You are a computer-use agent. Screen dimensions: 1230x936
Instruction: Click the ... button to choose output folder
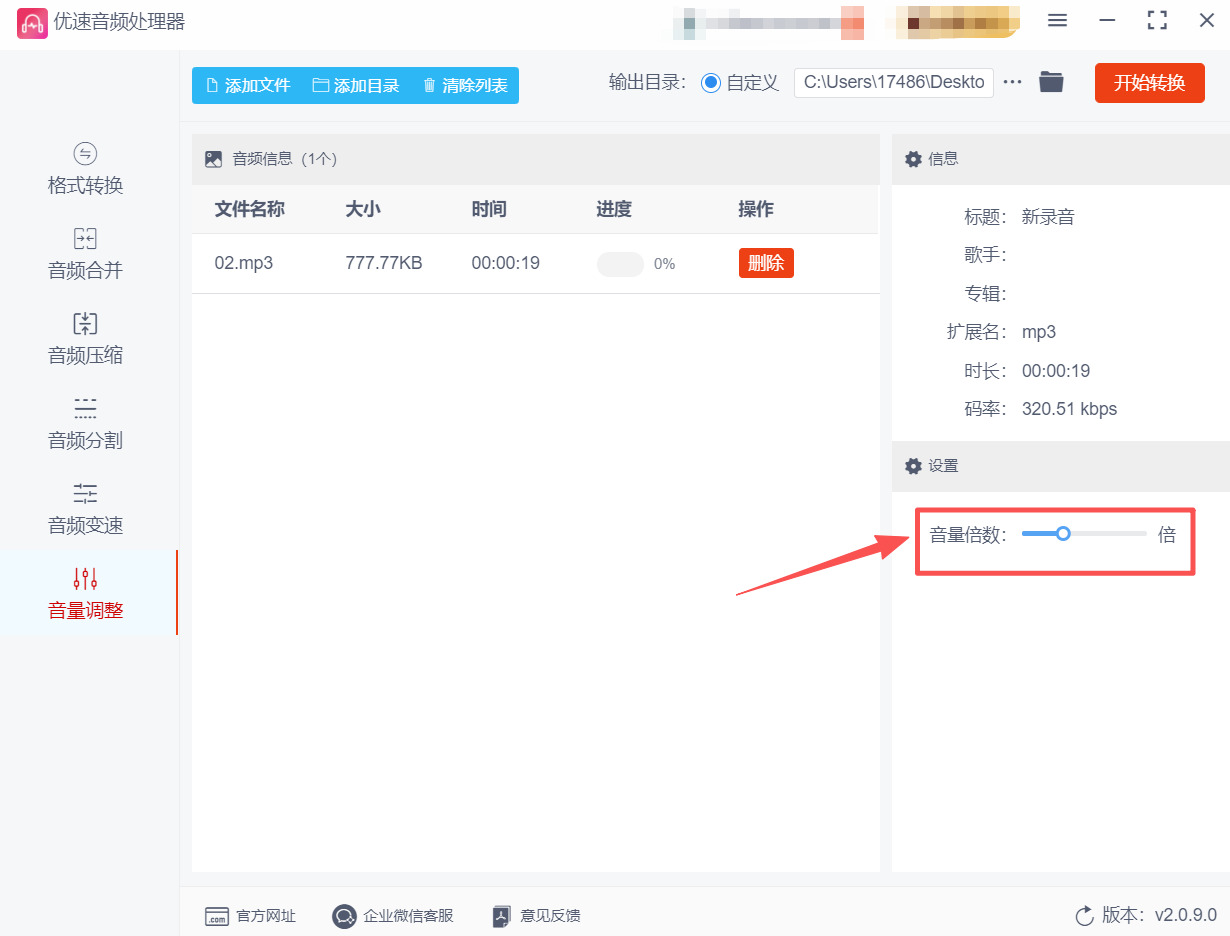coord(1013,83)
